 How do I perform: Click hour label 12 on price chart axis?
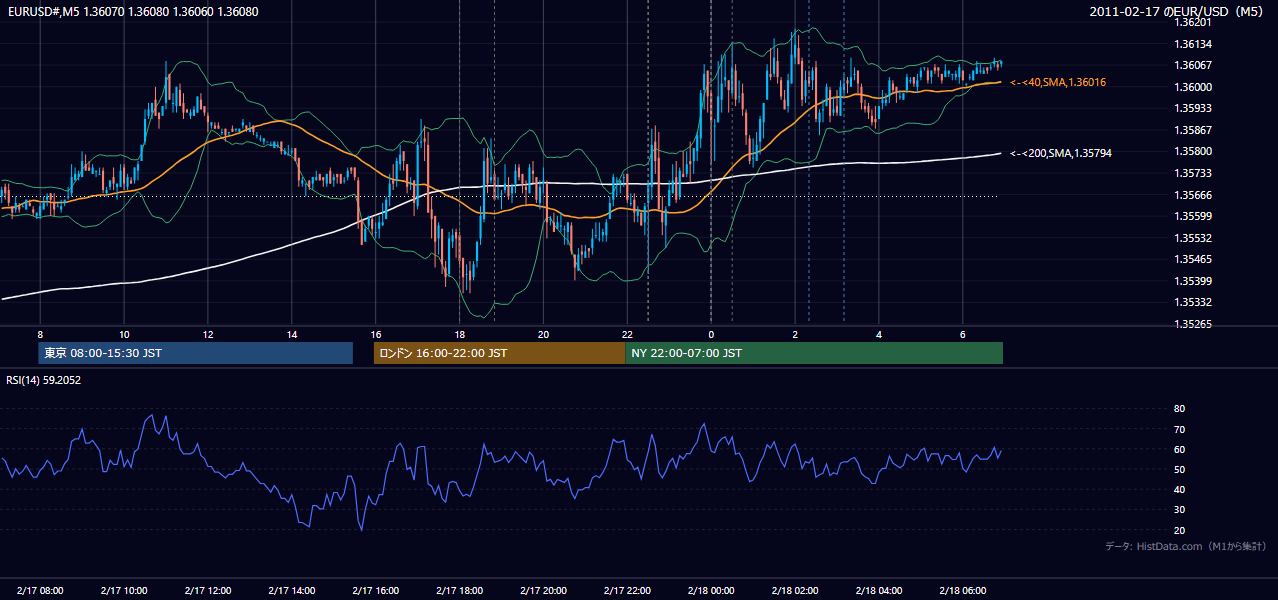coord(208,334)
